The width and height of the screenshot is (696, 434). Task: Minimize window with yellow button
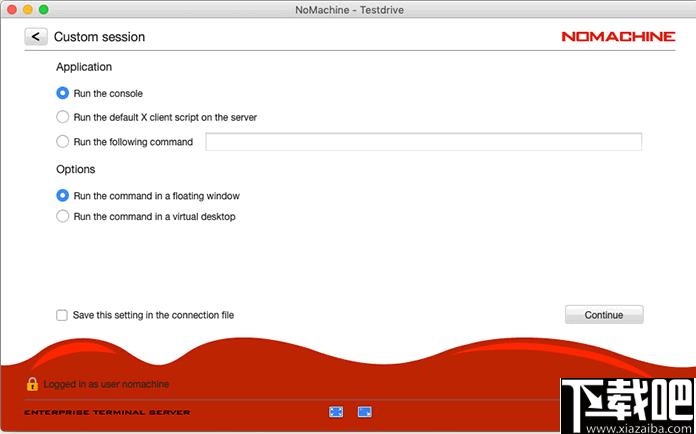28,9
